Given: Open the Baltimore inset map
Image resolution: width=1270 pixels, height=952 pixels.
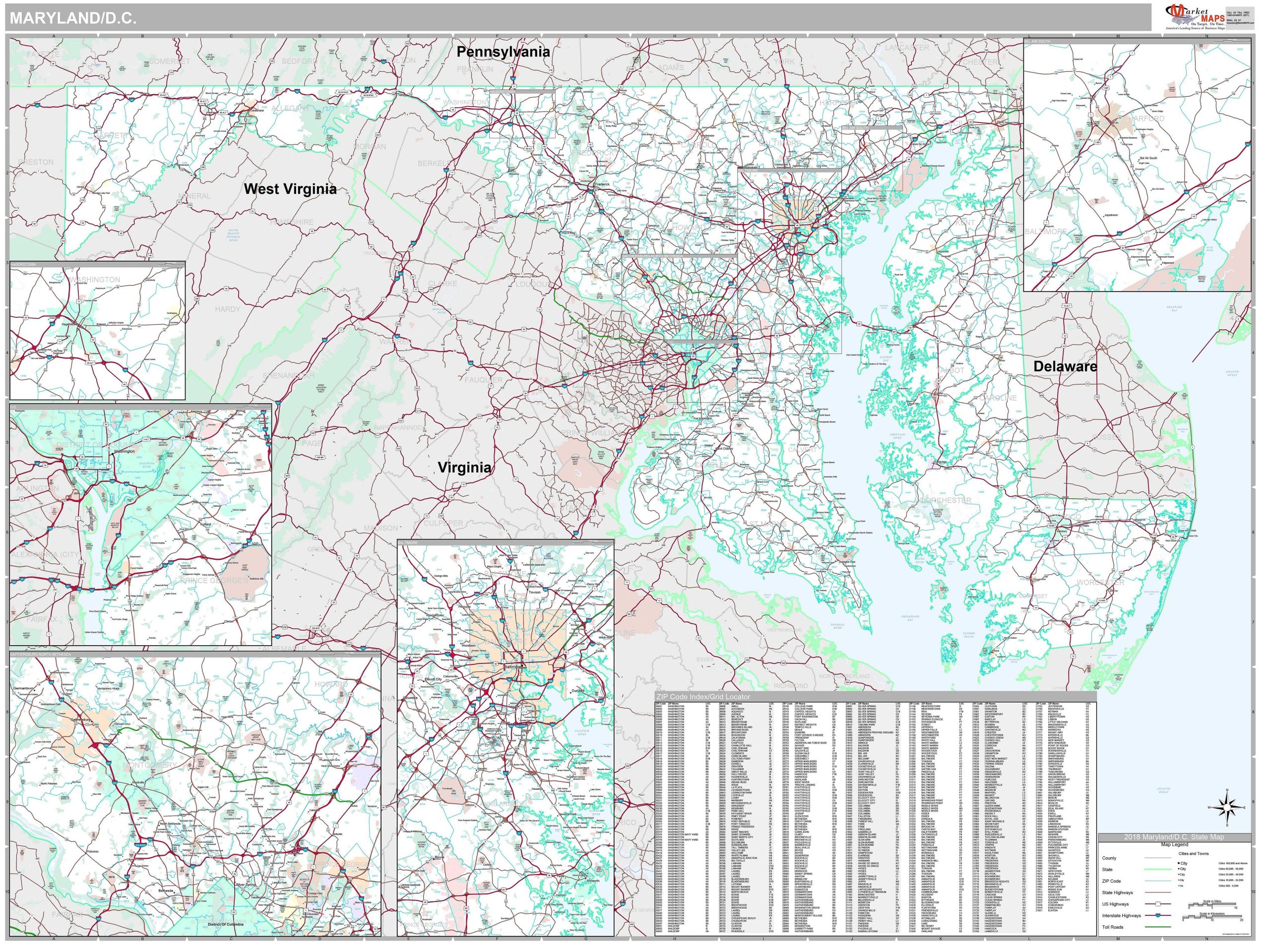Looking at the screenshot, I should tap(505, 738).
